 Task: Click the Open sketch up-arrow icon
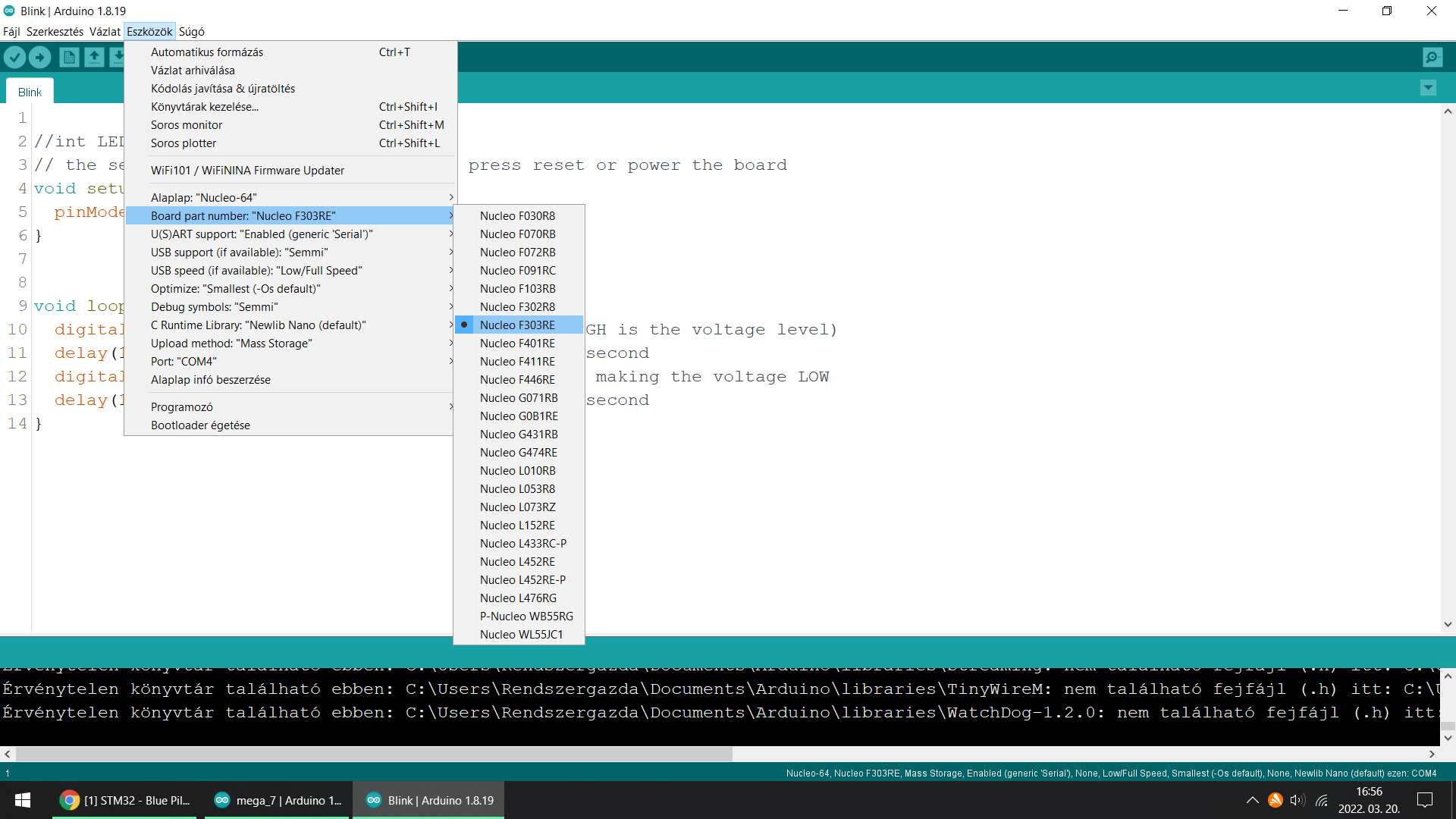[94, 57]
